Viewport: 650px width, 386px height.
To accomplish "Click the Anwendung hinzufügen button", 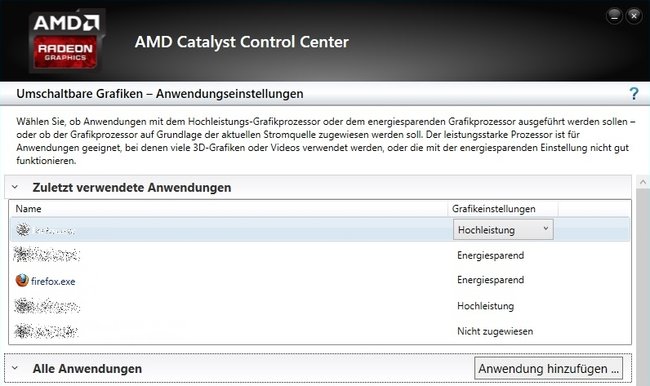I will point(548,368).
